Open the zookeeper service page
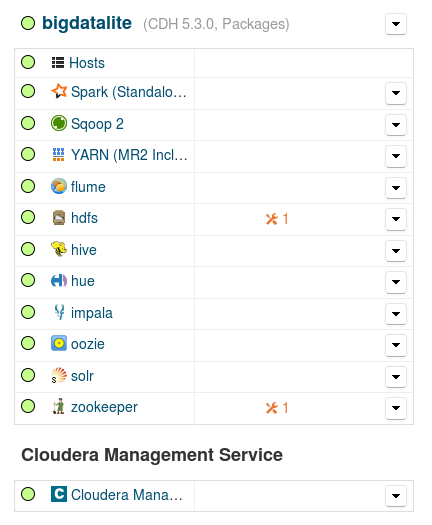Screen dimensions: 432x525 click(104, 407)
